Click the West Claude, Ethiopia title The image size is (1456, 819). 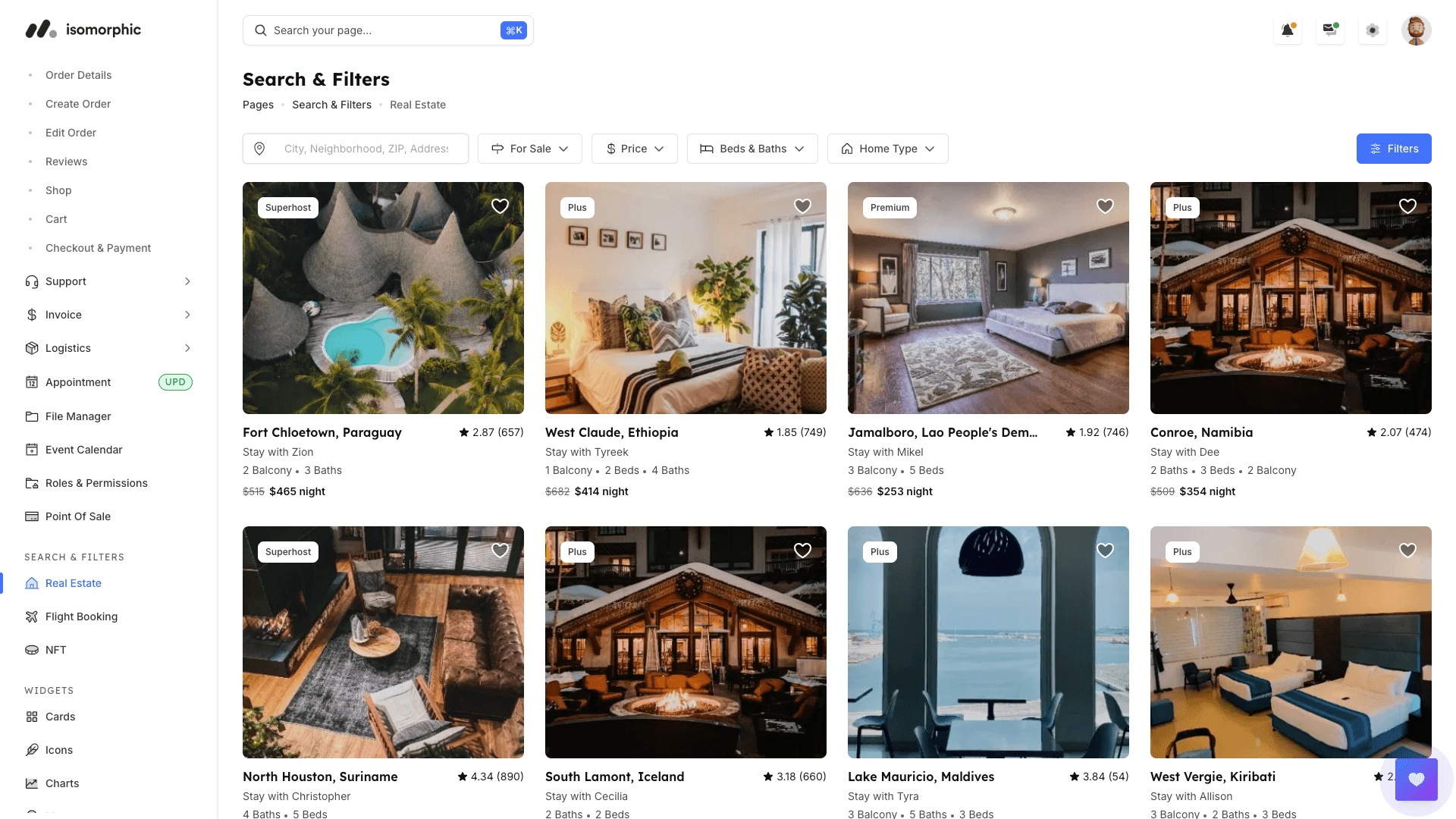point(612,432)
